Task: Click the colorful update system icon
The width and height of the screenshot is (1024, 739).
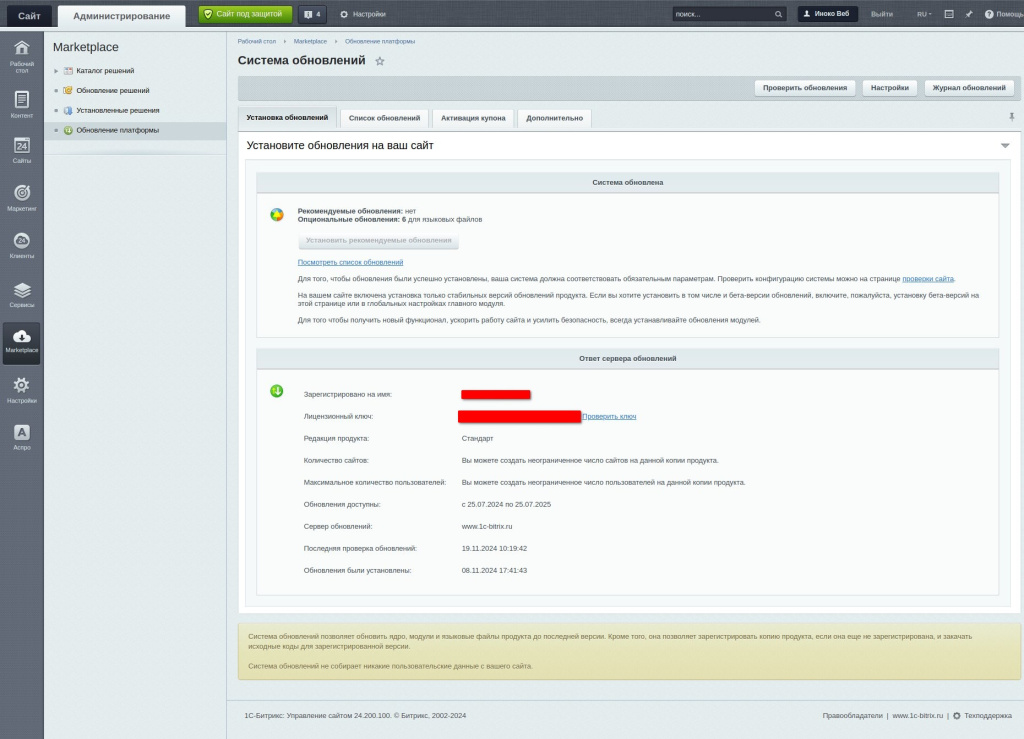Action: (277, 215)
